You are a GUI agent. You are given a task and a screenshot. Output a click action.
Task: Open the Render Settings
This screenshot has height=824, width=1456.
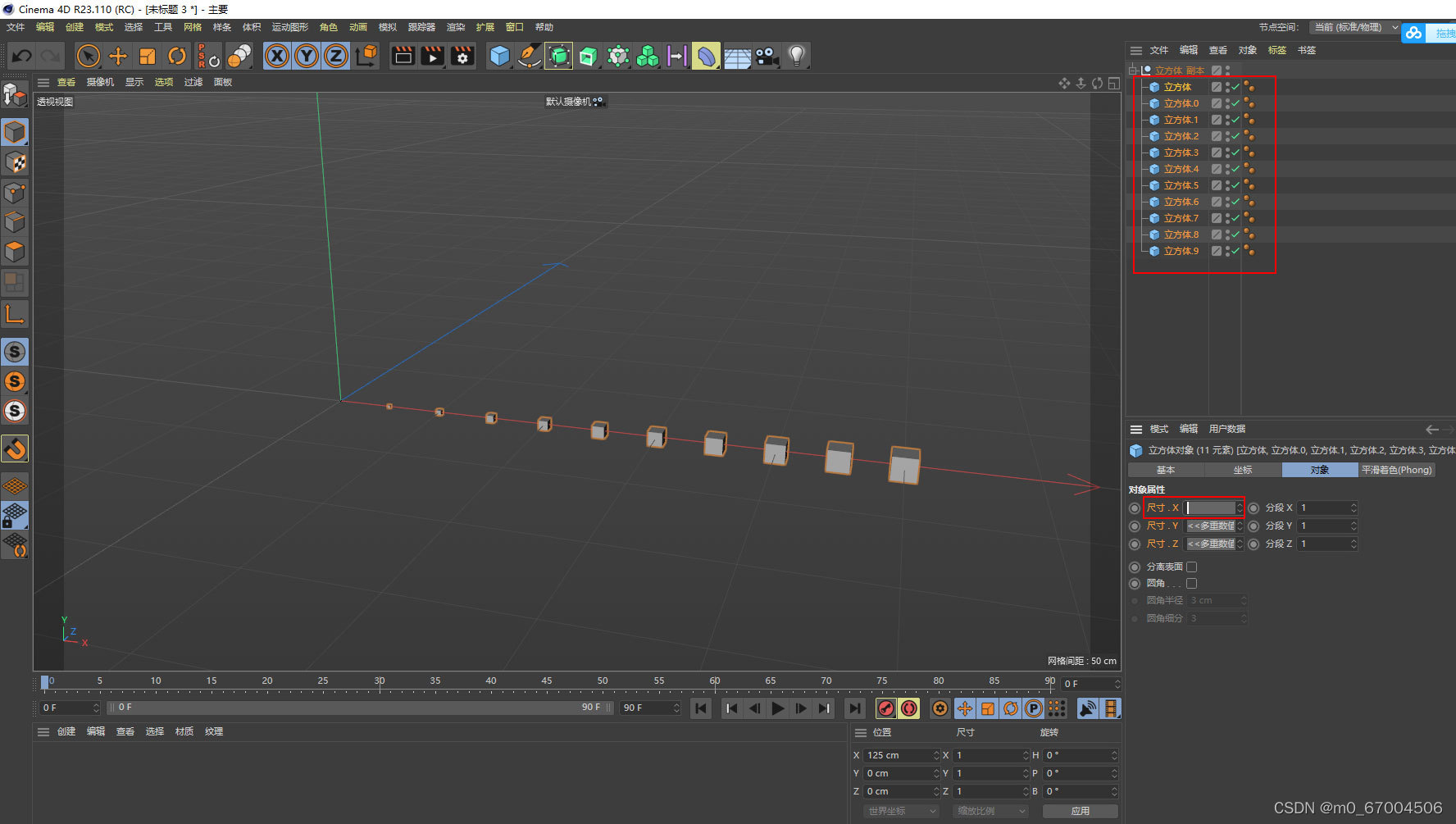462,56
